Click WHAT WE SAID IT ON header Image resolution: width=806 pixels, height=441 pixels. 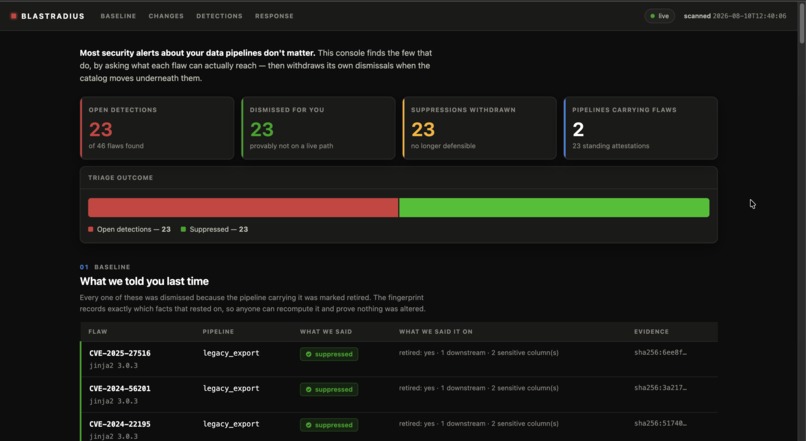(435, 332)
